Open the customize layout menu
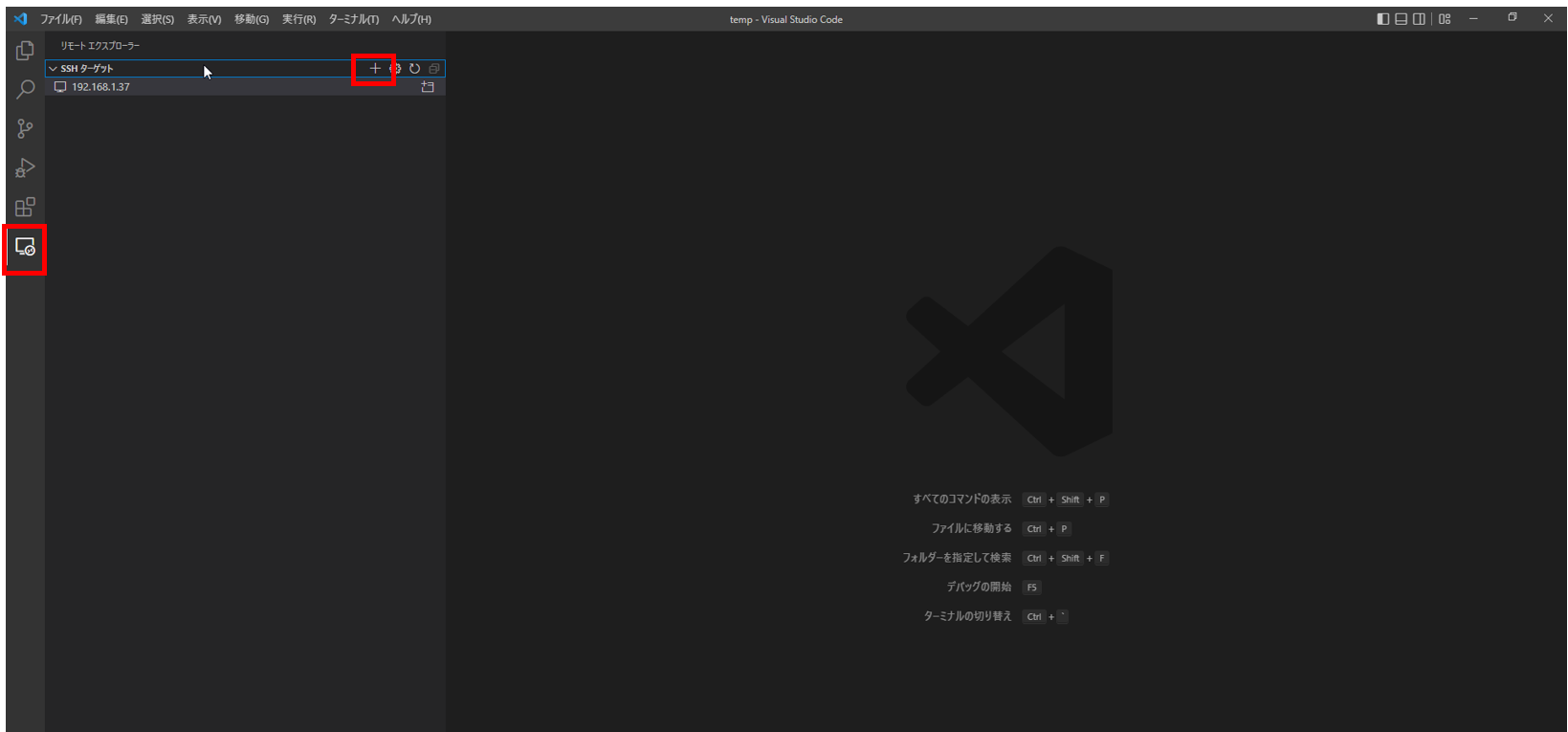Image resolution: width=1568 pixels, height=732 pixels. (1445, 19)
